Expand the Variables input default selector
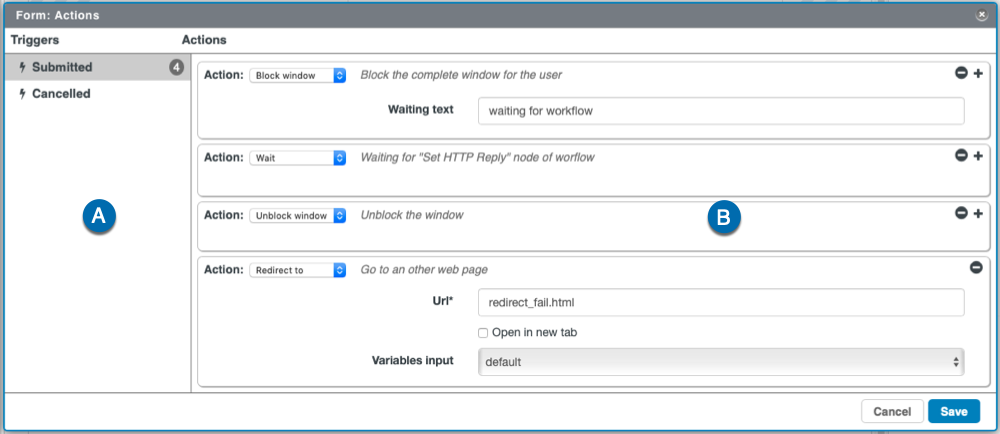The width and height of the screenshot is (1000, 434). coord(721,362)
